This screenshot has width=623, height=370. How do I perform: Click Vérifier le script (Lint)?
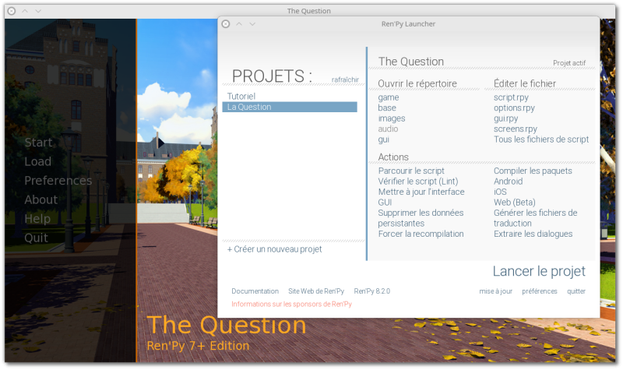coord(418,181)
